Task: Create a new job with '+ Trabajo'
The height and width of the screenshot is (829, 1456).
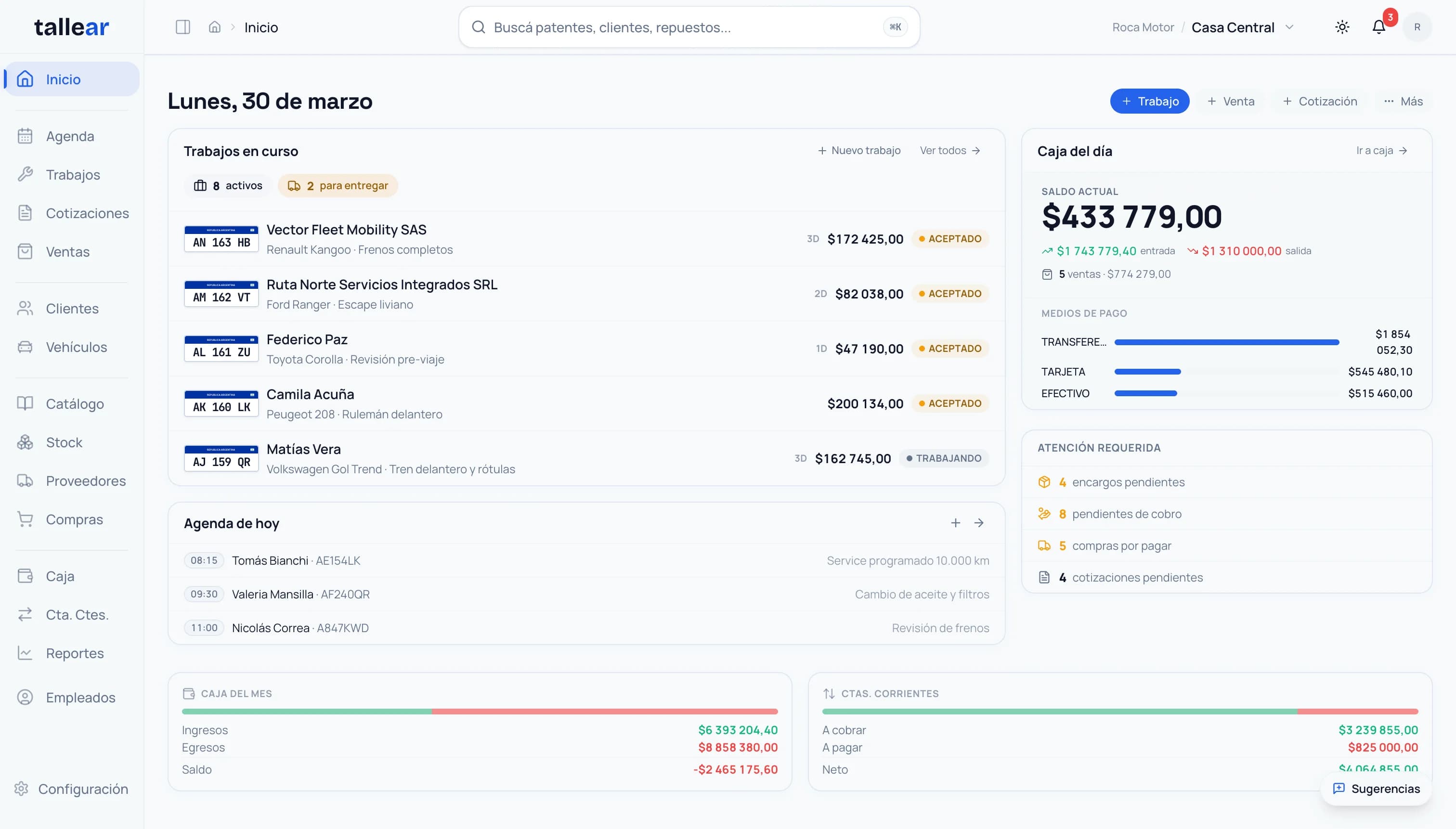Action: [x=1149, y=101]
